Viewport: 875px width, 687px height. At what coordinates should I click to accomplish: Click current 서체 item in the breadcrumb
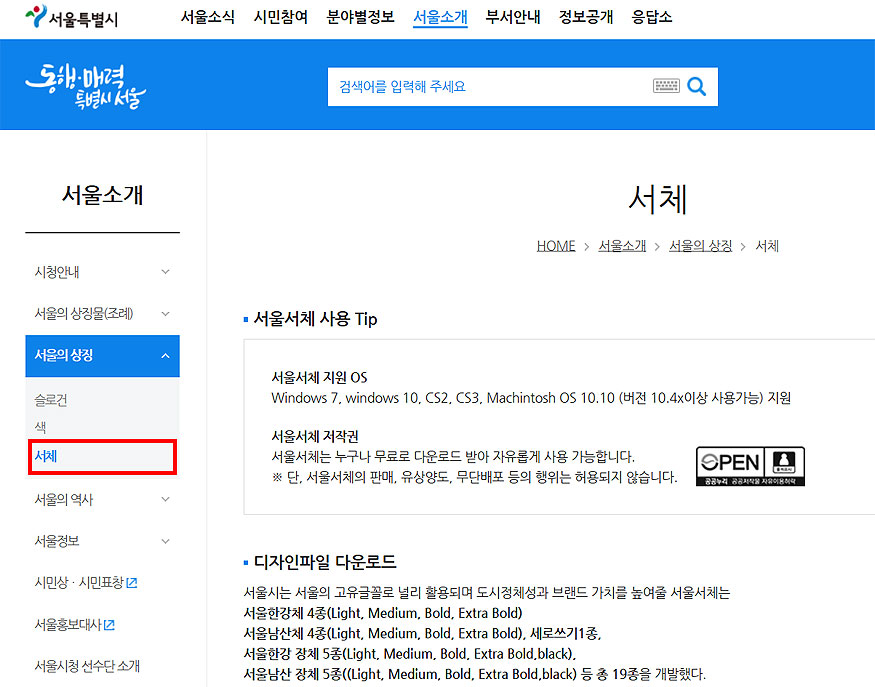point(767,246)
